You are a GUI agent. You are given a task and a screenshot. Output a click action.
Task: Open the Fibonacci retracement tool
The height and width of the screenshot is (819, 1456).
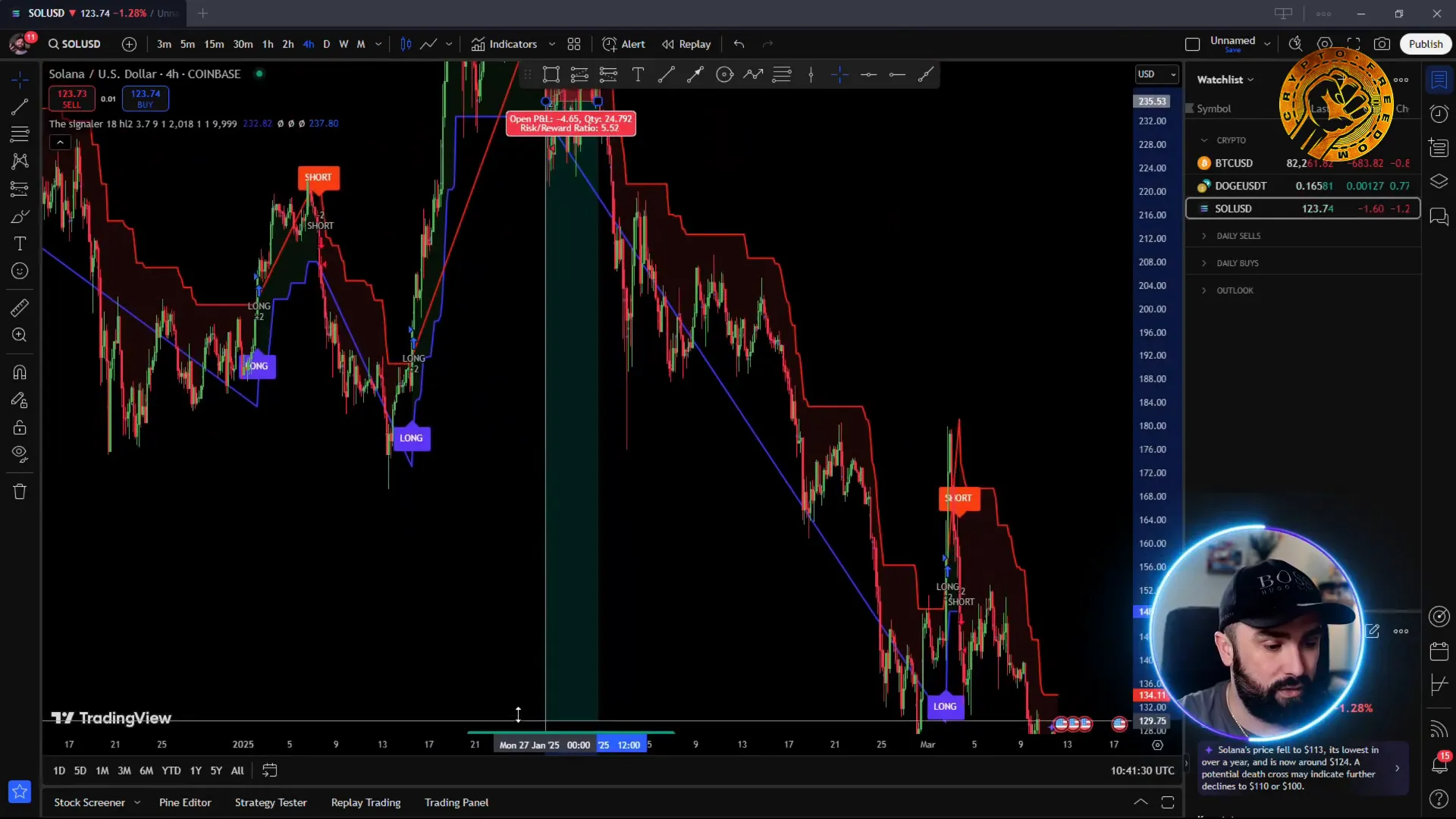[20, 134]
